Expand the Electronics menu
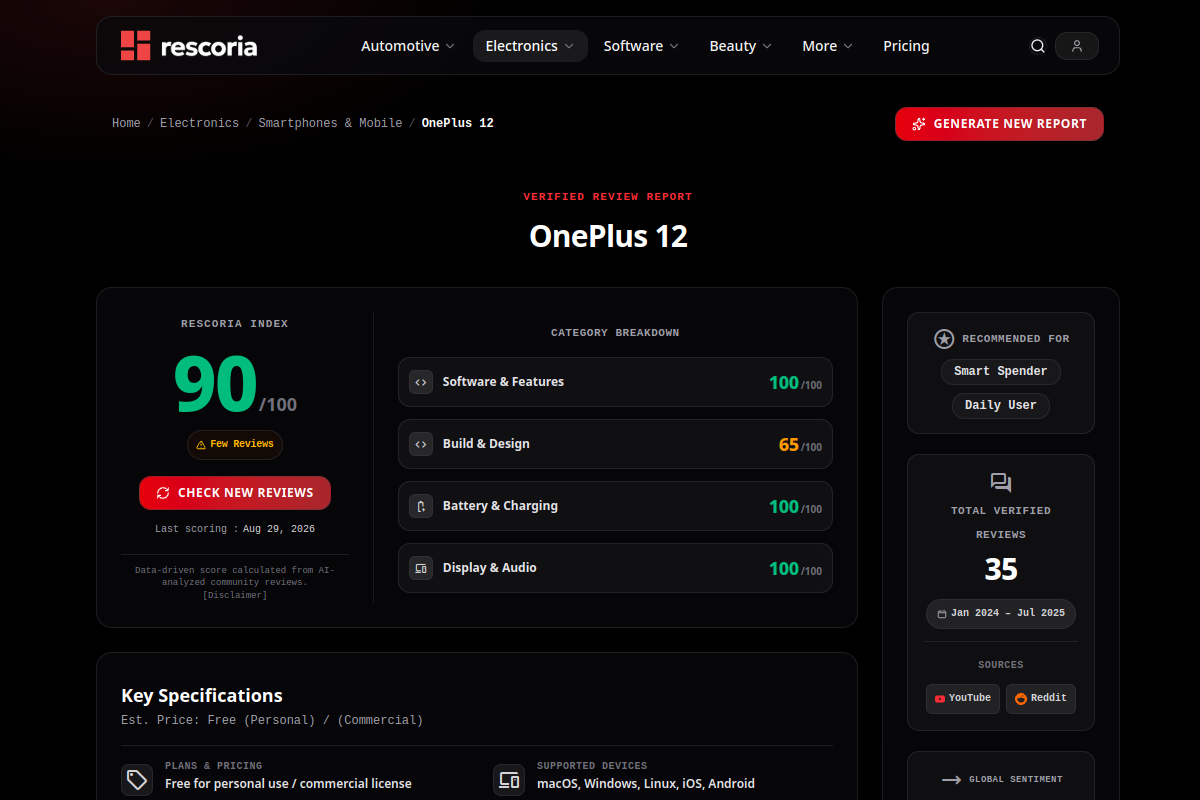This screenshot has width=1200, height=800. tap(530, 46)
